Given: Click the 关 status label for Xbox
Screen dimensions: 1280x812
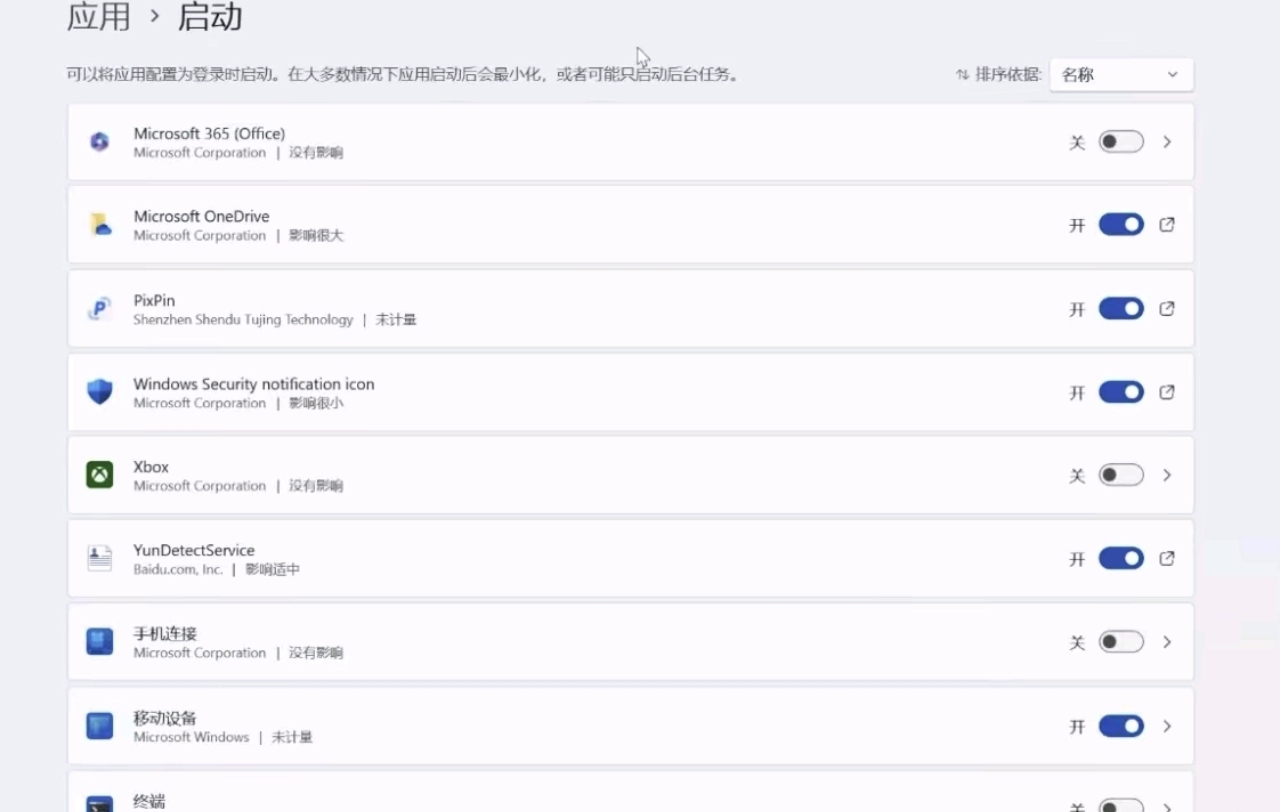Looking at the screenshot, I should point(1077,476).
